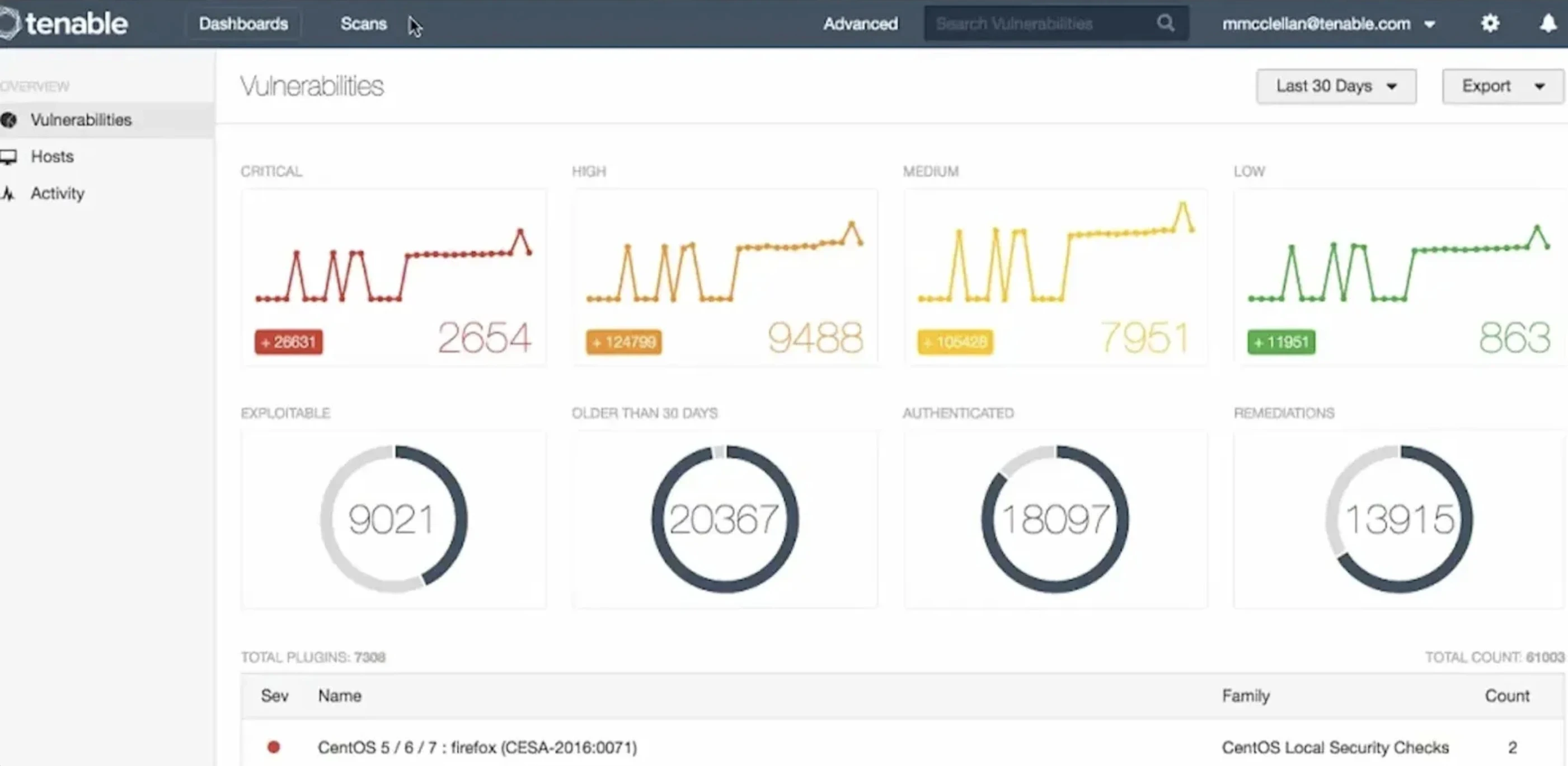Viewport: 1568px width, 766px height.
Task: Open the notifications bell icon
Action: point(1548,23)
